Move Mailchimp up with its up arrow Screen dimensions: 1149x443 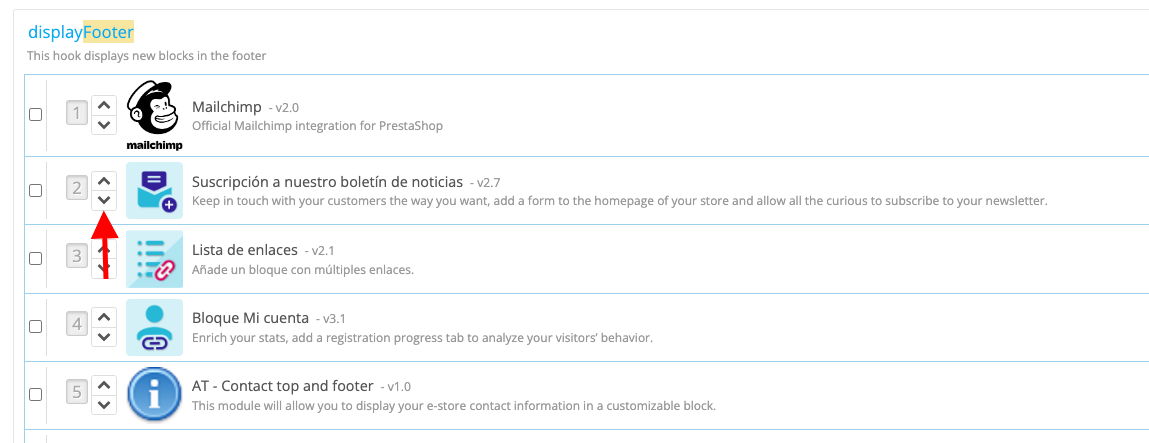[x=104, y=106]
